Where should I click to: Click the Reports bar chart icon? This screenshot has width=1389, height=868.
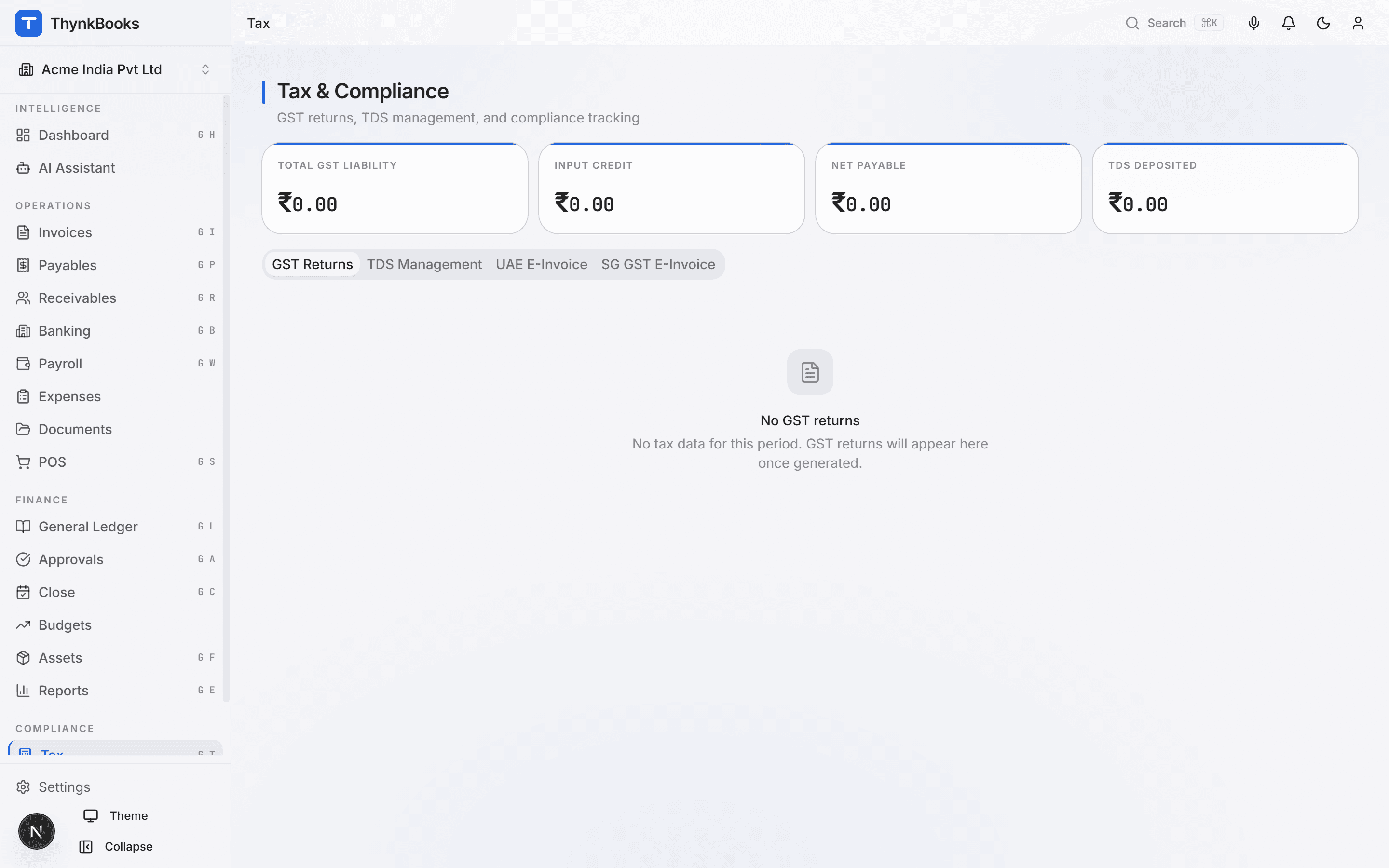[23, 690]
